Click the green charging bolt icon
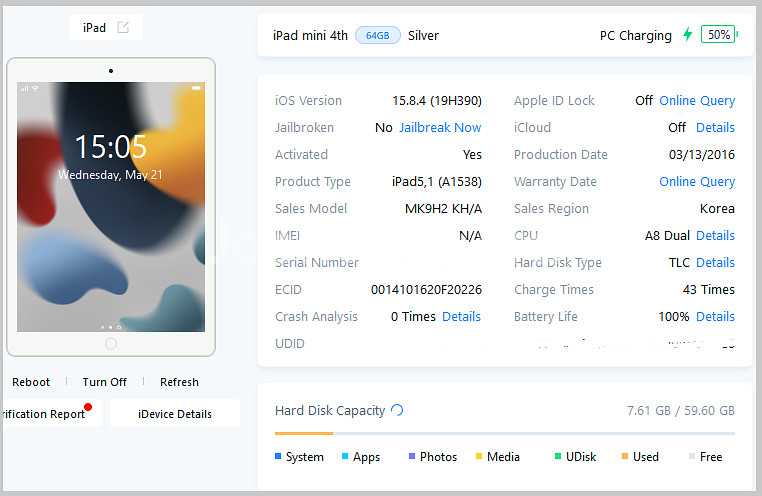This screenshot has height=496, width=762. (x=687, y=34)
